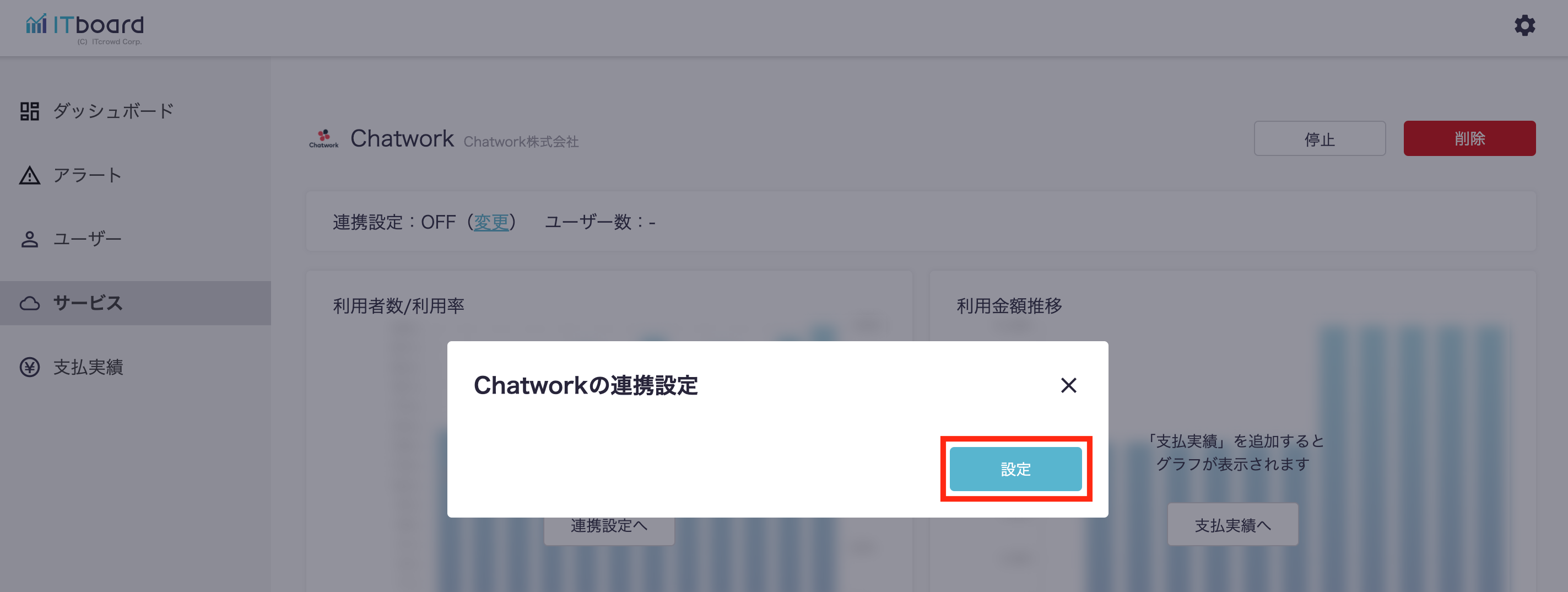Click the cloud service icon
Viewport: 1568px width, 592px height.
[x=29, y=303]
